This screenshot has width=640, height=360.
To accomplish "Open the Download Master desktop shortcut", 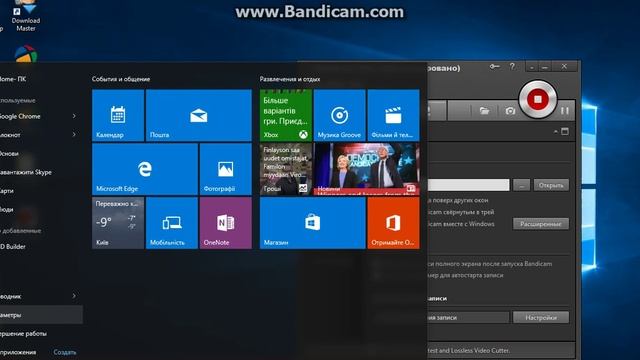I will point(26,16).
